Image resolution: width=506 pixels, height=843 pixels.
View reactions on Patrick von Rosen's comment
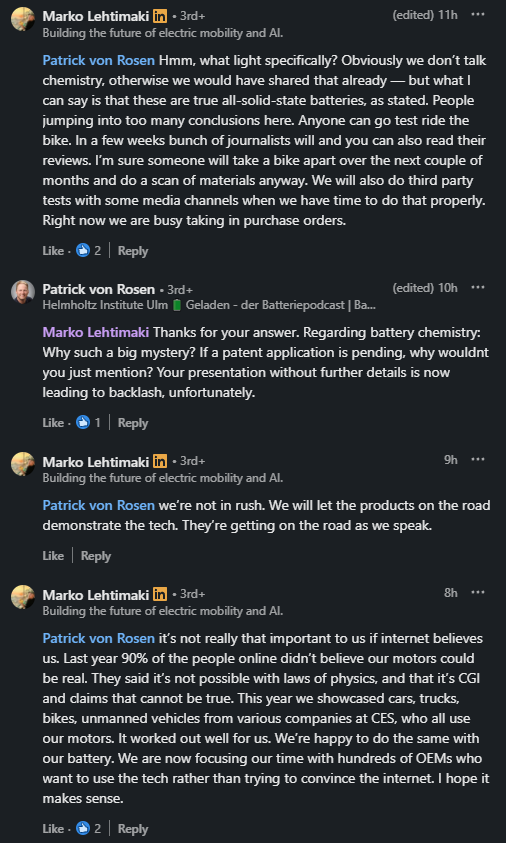click(88, 423)
